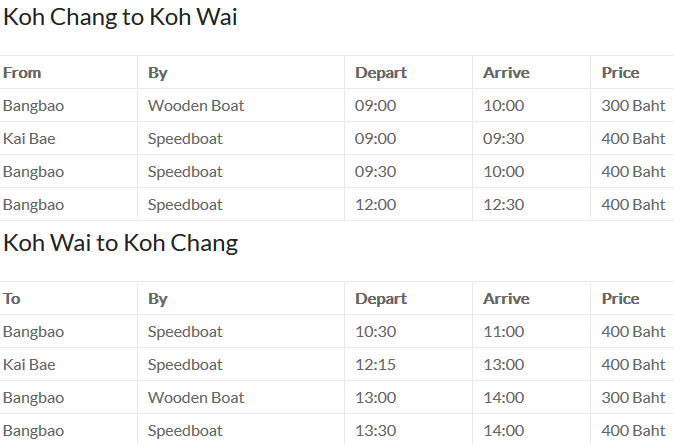Click the 12:30 arrival time cell

coord(503,204)
